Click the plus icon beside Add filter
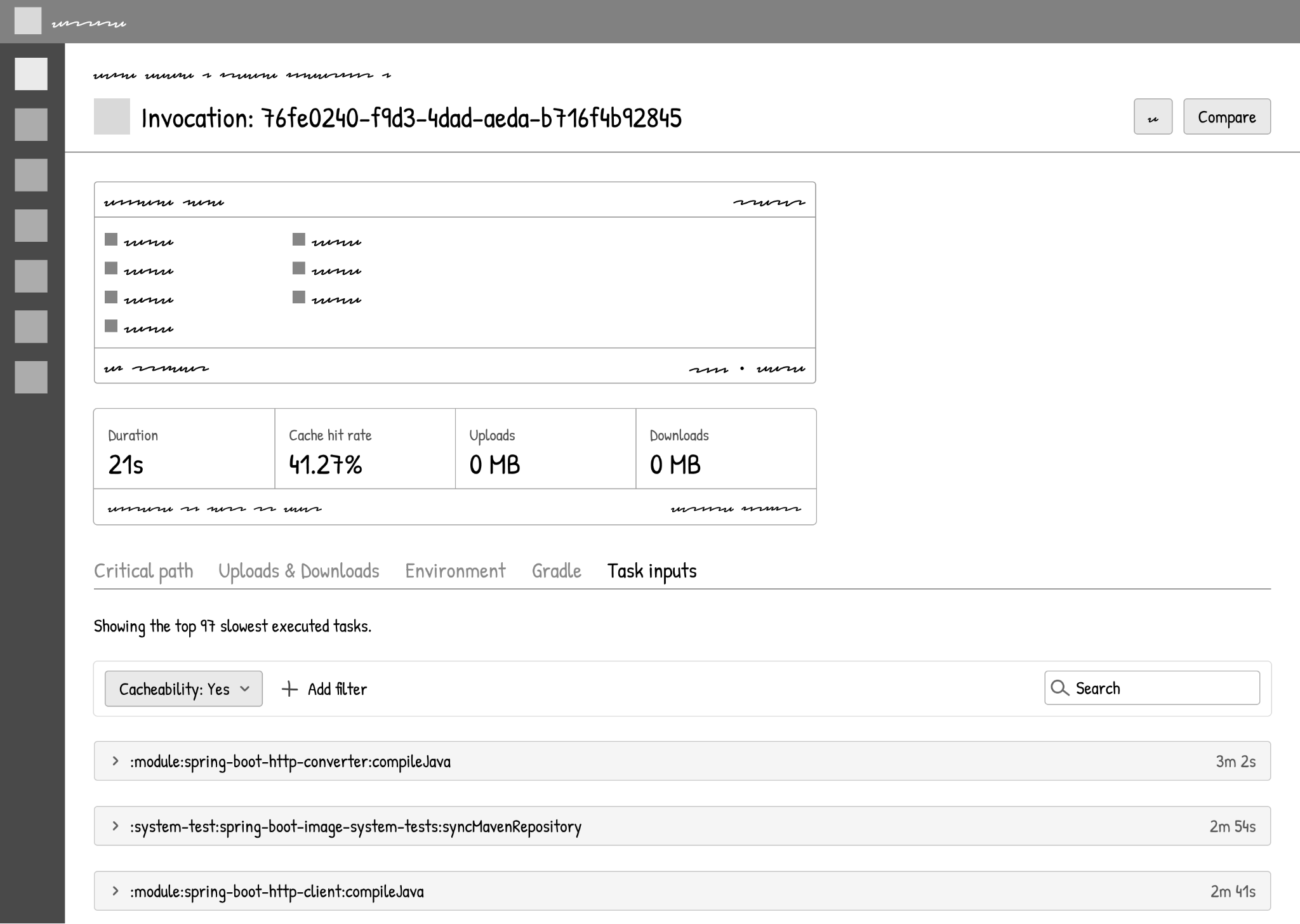This screenshot has height=924, width=1300. pyautogui.click(x=289, y=689)
